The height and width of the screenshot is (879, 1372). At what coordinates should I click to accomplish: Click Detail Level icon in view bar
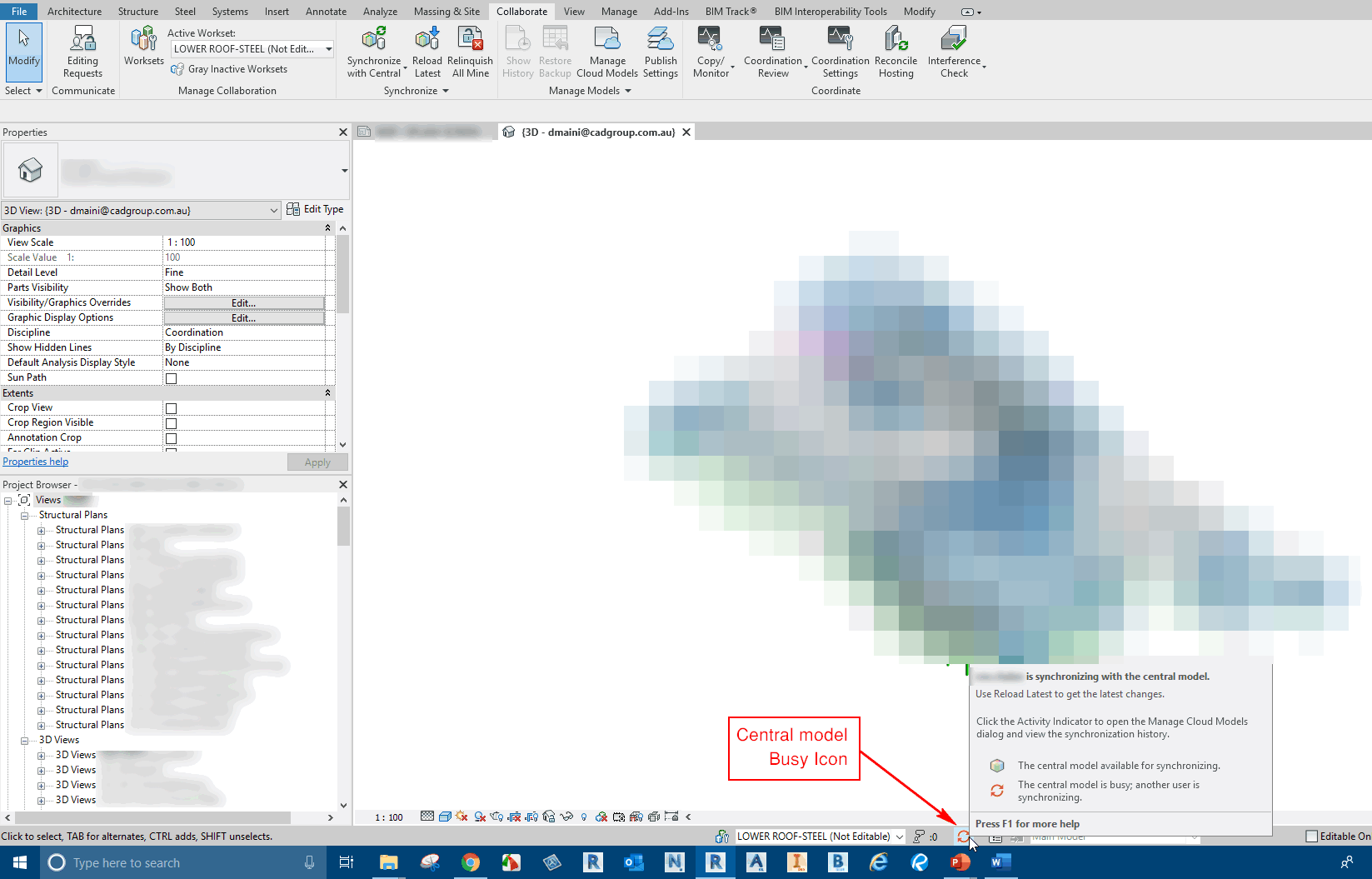(x=427, y=817)
